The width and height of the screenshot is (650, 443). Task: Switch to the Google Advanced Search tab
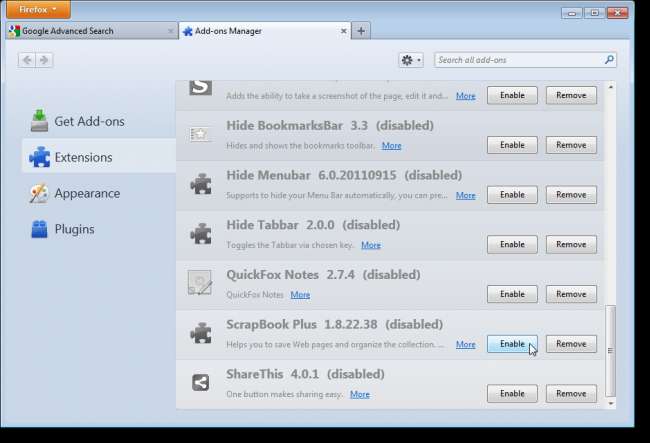pos(92,31)
